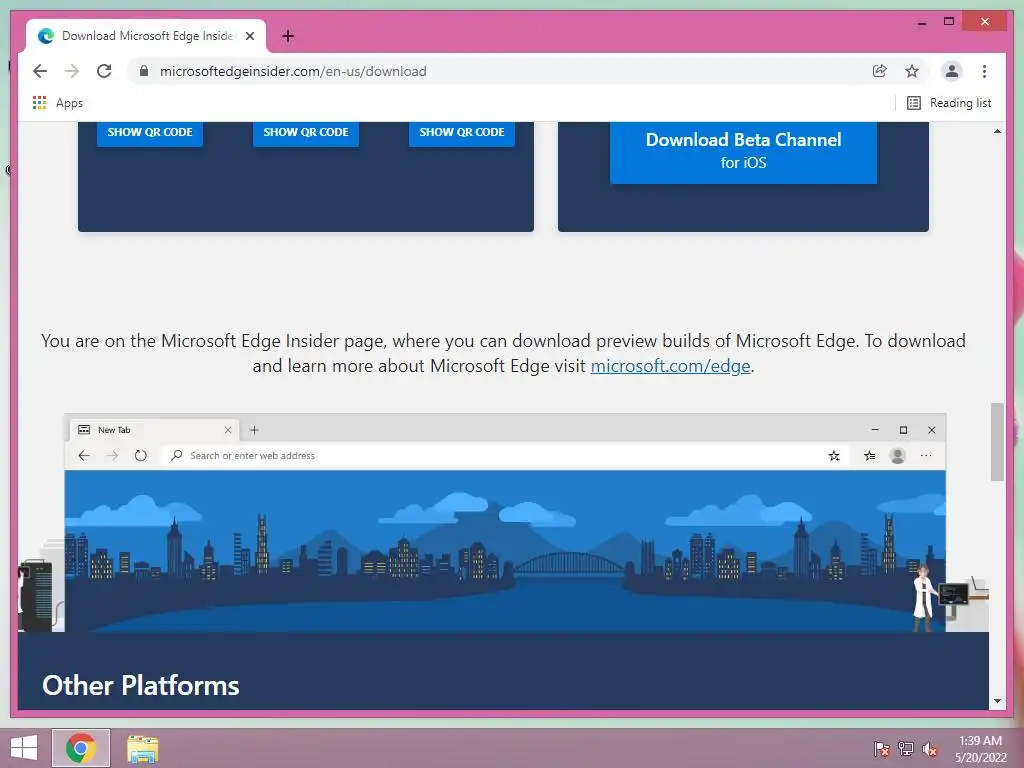Click the forward navigation arrow
This screenshot has width=1024, height=768.
(x=72, y=71)
